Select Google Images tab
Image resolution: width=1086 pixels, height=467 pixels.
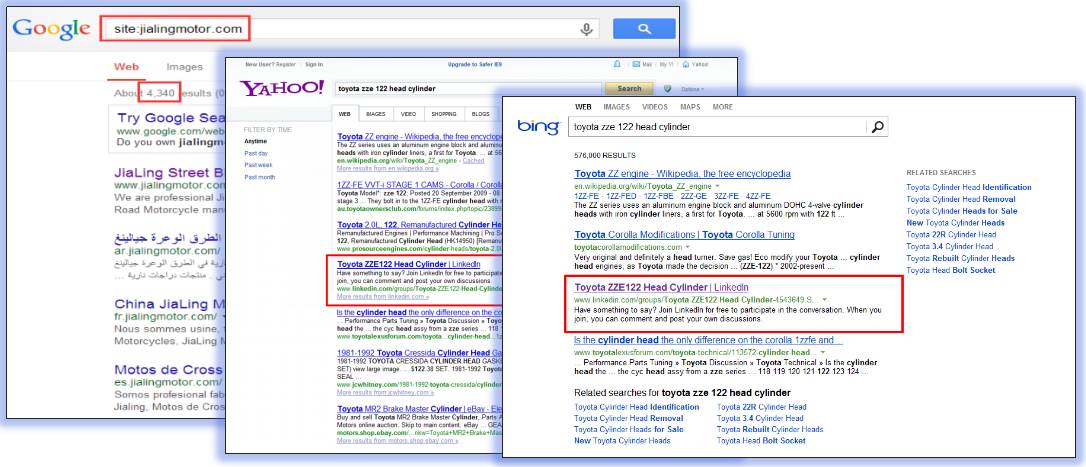click(184, 67)
